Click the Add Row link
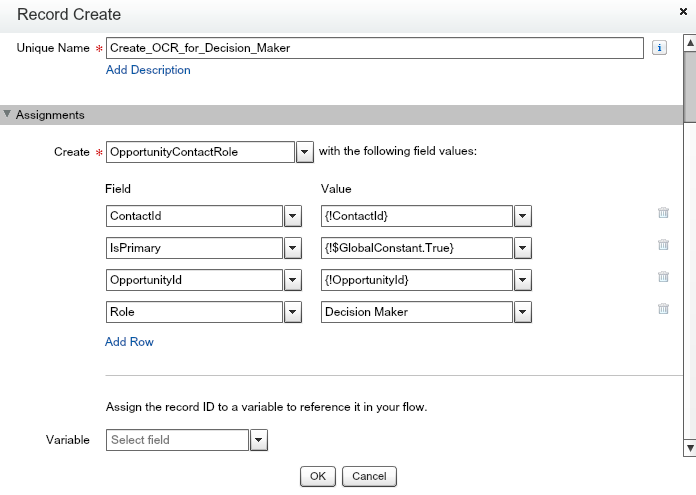This screenshot has width=696, height=495. point(129,342)
